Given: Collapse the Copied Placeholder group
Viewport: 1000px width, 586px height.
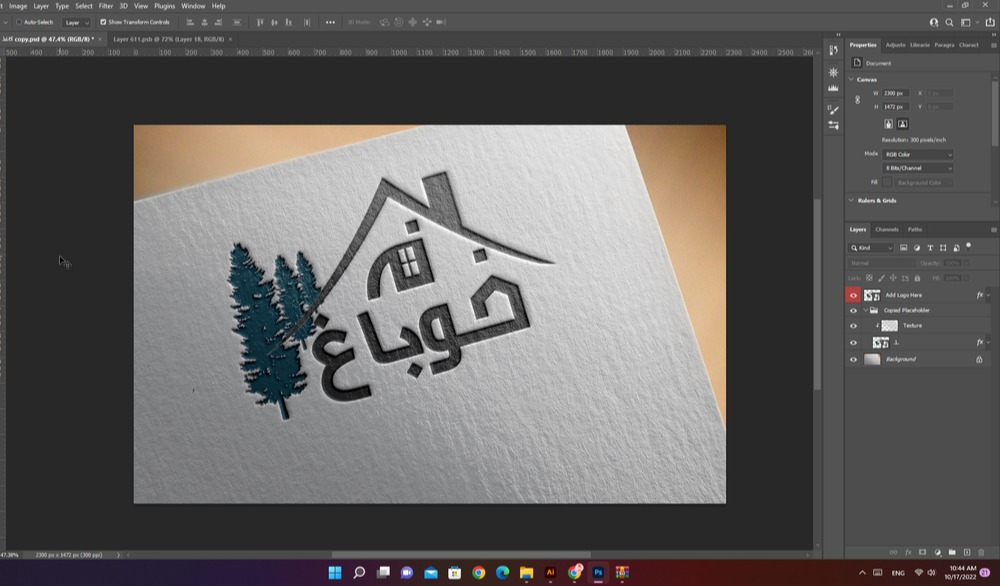Looking at the screenshot, I should [866, 311].
